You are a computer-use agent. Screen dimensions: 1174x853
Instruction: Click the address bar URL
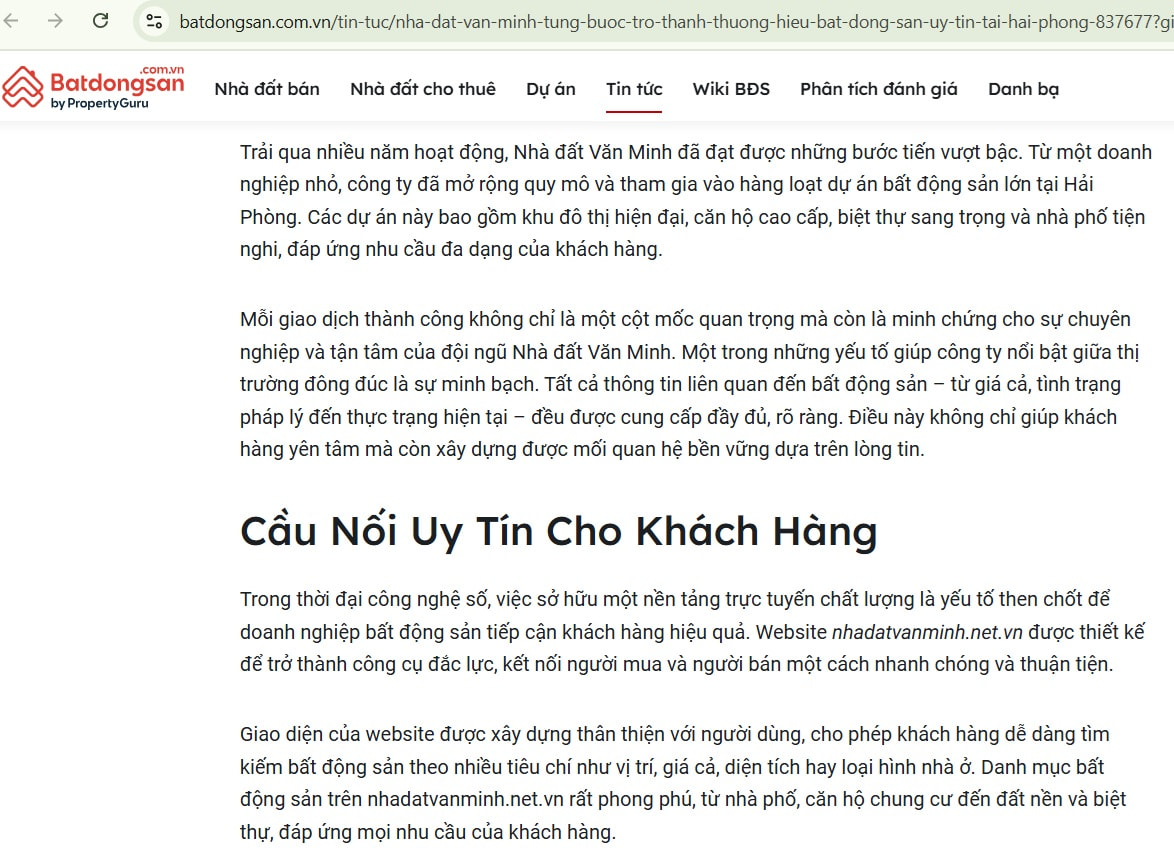coord(676,22)
